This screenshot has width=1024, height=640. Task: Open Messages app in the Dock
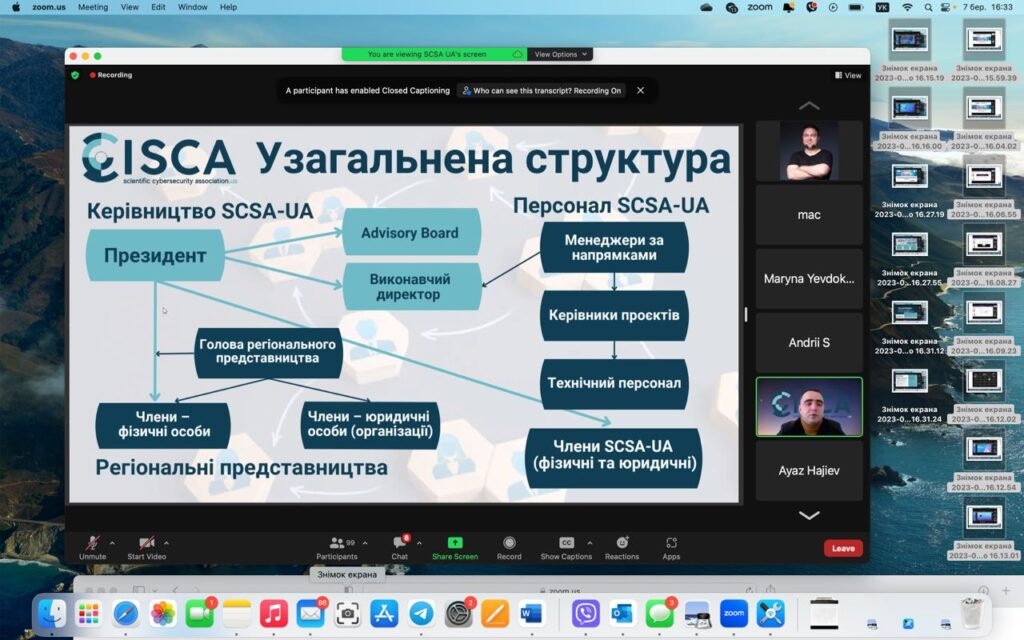tap(660, 613)
